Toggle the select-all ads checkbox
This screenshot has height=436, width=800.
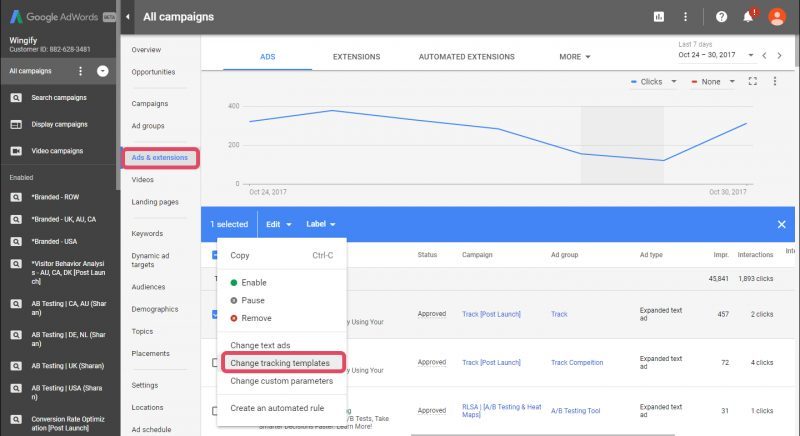214,255
